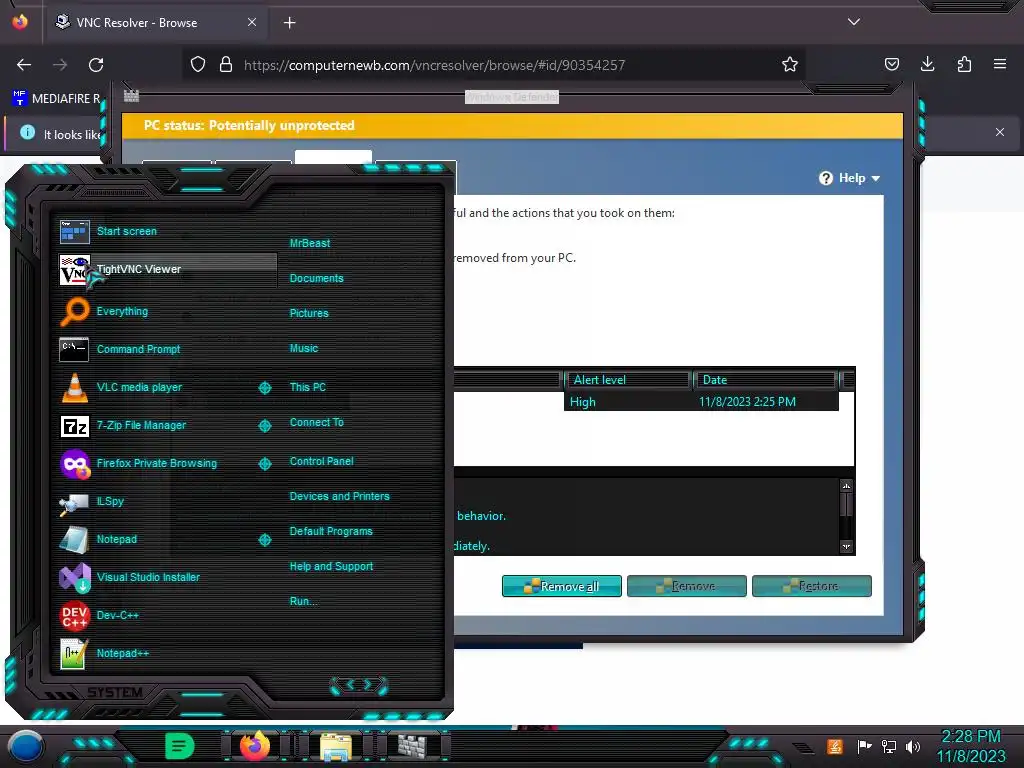This screenshot has width=1024, height=768.
Task: Click the Java tray icon
Action: click(835, 746)
